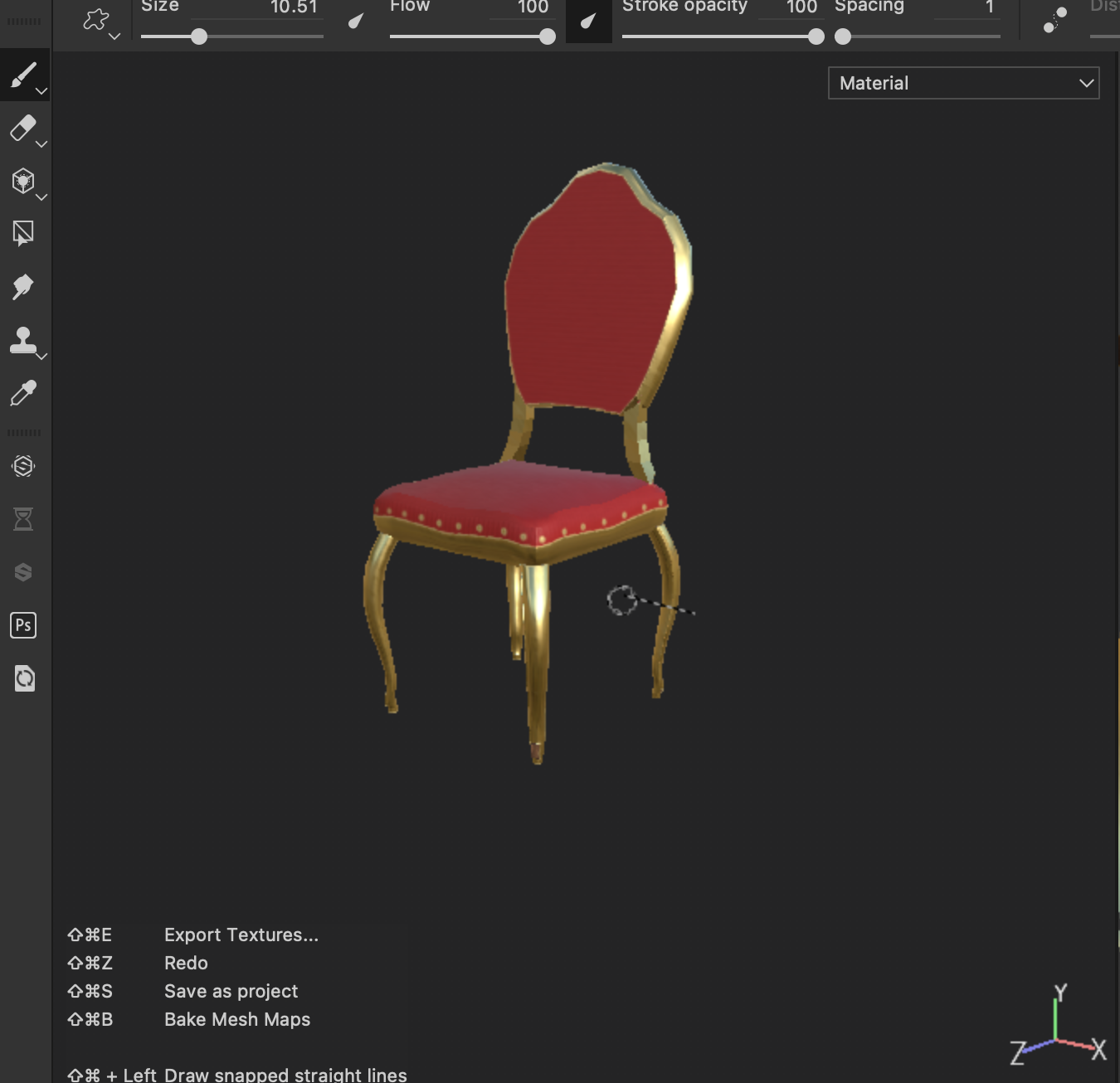
Task: Select the Eraser tool
Action: pos(22,128)
